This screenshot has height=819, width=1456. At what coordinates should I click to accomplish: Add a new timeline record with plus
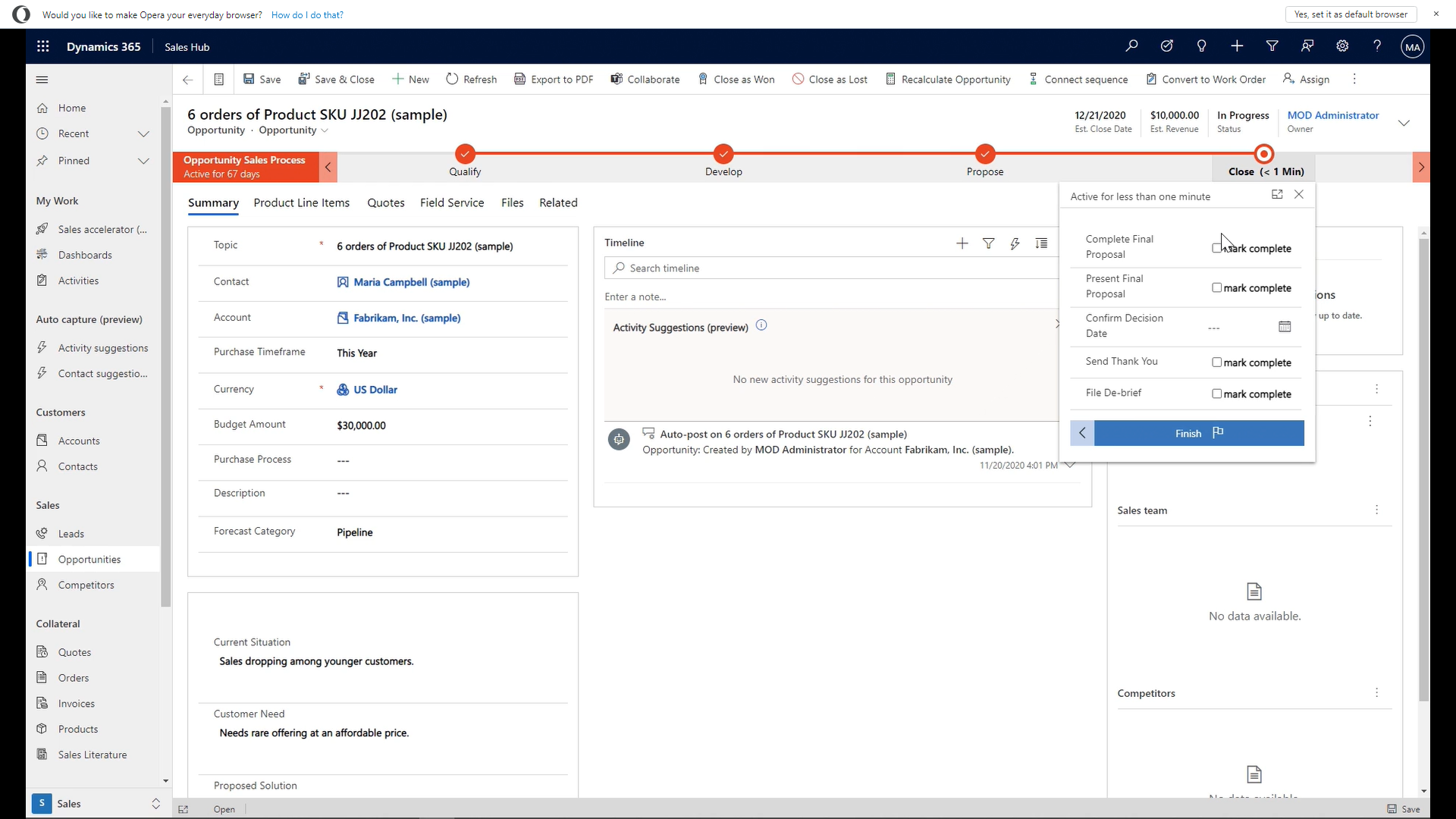point(962,243)
